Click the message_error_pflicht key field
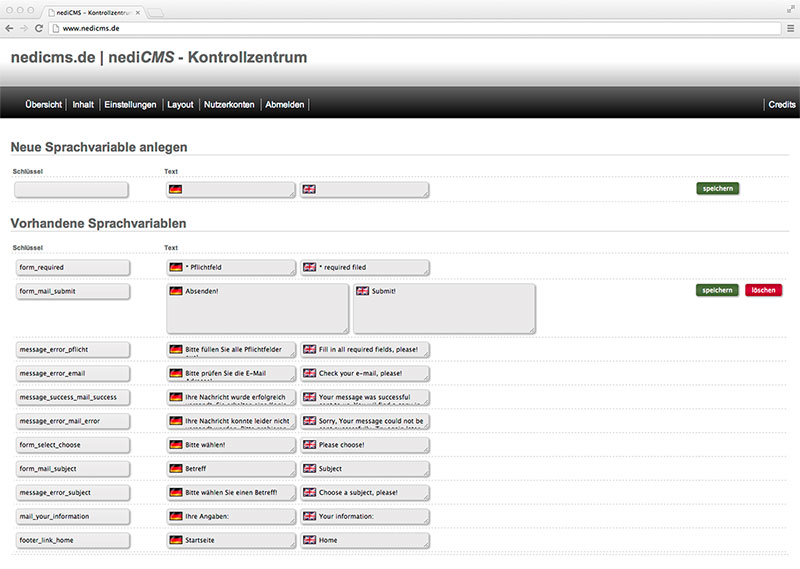The height and width of the screenshot is (569, 800). (72, 350)
